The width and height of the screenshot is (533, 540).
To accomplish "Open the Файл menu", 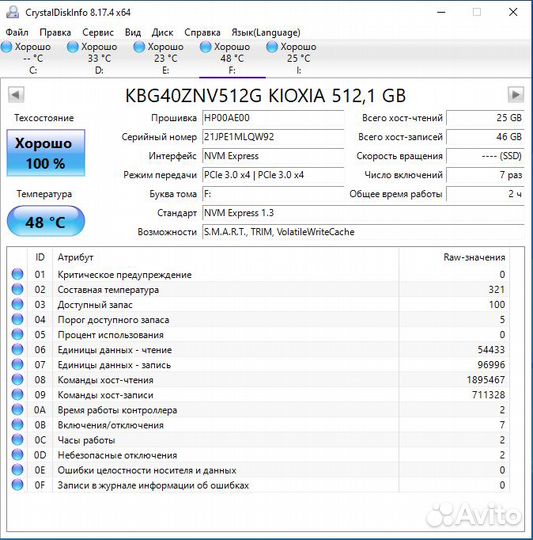I will 17,32.
